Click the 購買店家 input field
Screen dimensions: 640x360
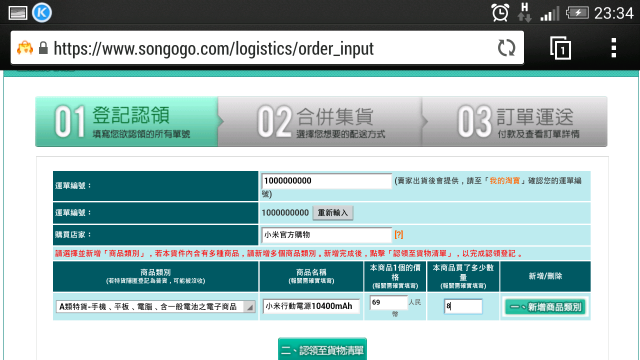coord(327,235)
